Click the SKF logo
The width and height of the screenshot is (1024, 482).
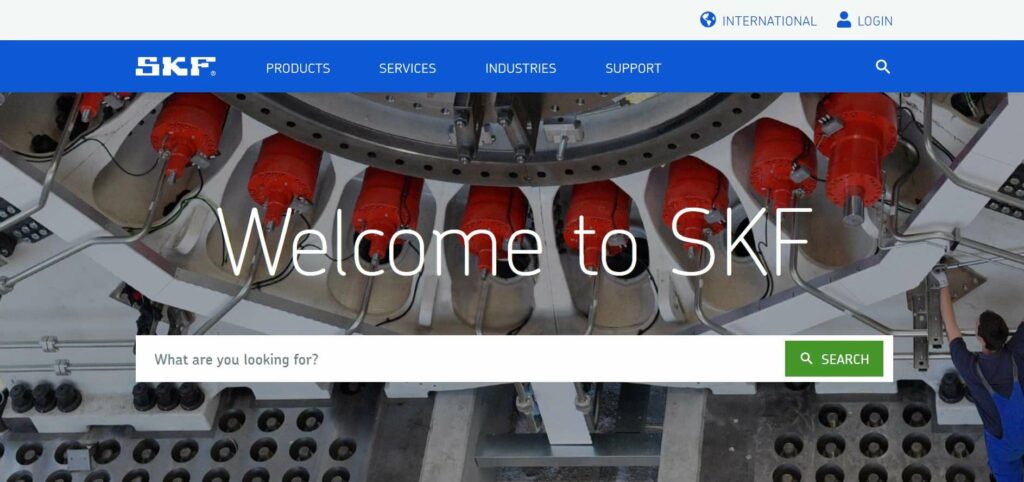(x=175, y=67)
